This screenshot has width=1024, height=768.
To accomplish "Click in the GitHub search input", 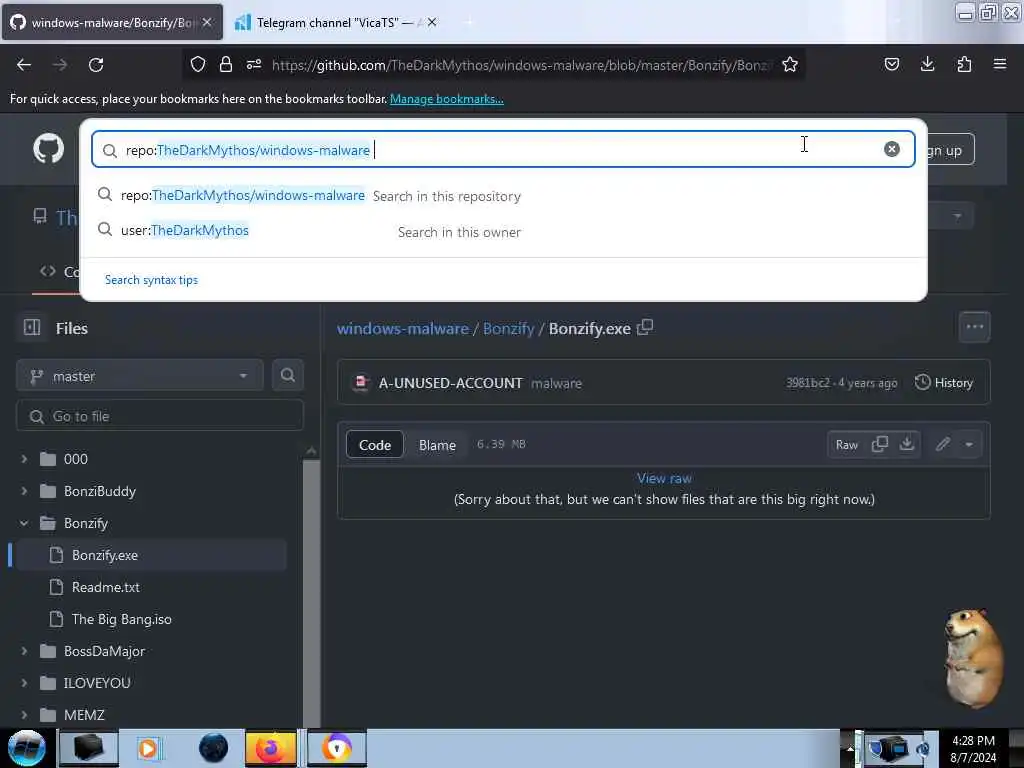I will pos(503,150).
